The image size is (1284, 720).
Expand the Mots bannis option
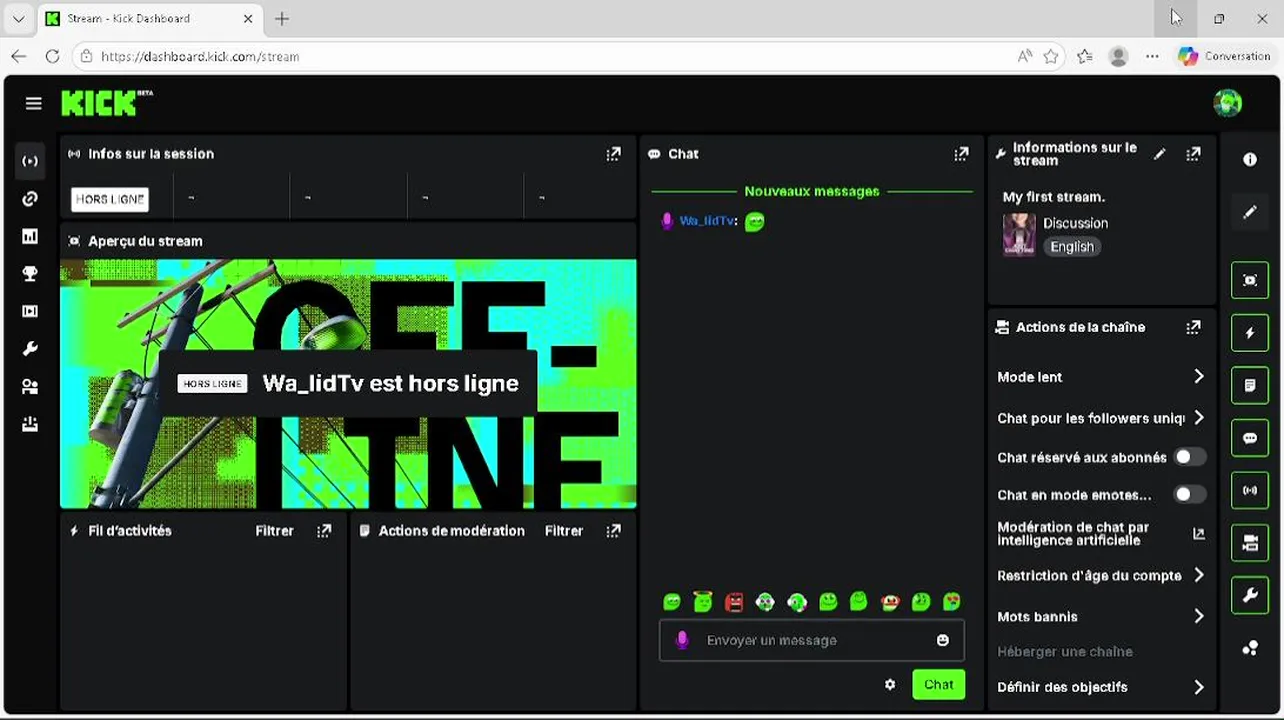pyautogui.click(x=1101, y=616)
